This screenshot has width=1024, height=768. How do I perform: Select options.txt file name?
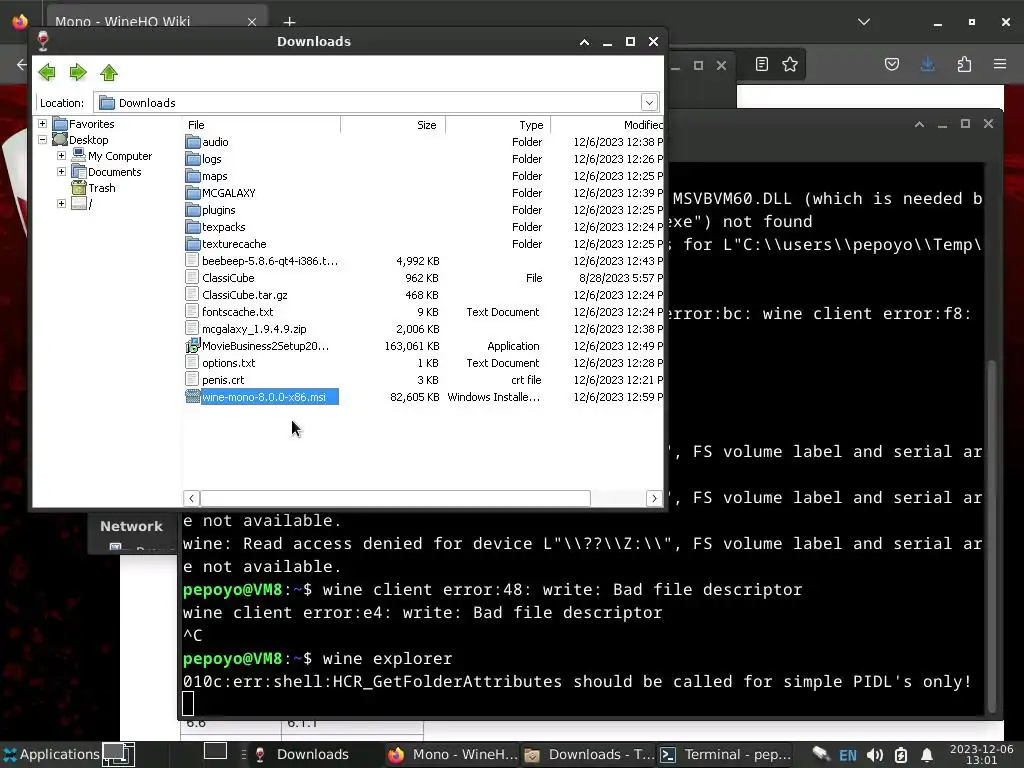click(229, 363)
